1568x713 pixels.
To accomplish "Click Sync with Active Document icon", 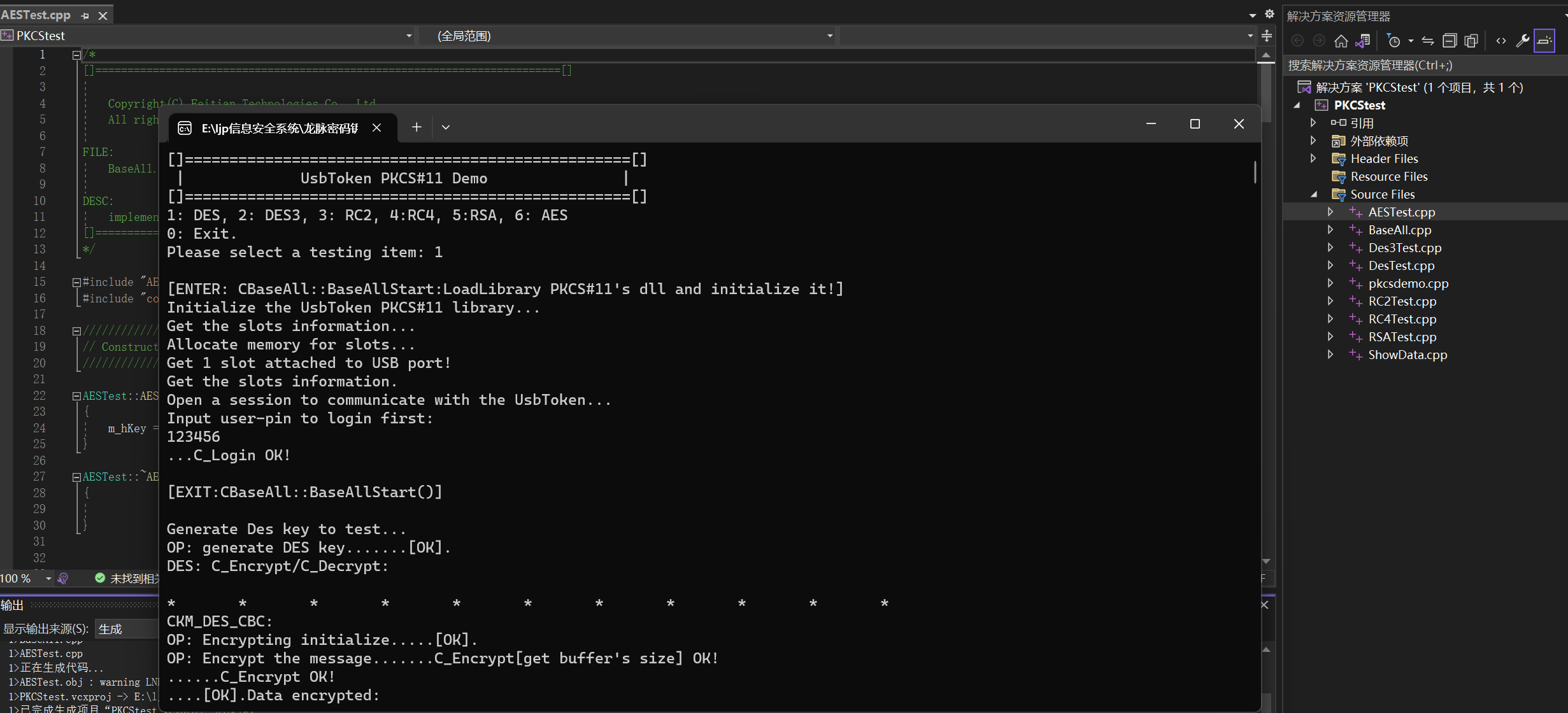I will coord(1428,41).
